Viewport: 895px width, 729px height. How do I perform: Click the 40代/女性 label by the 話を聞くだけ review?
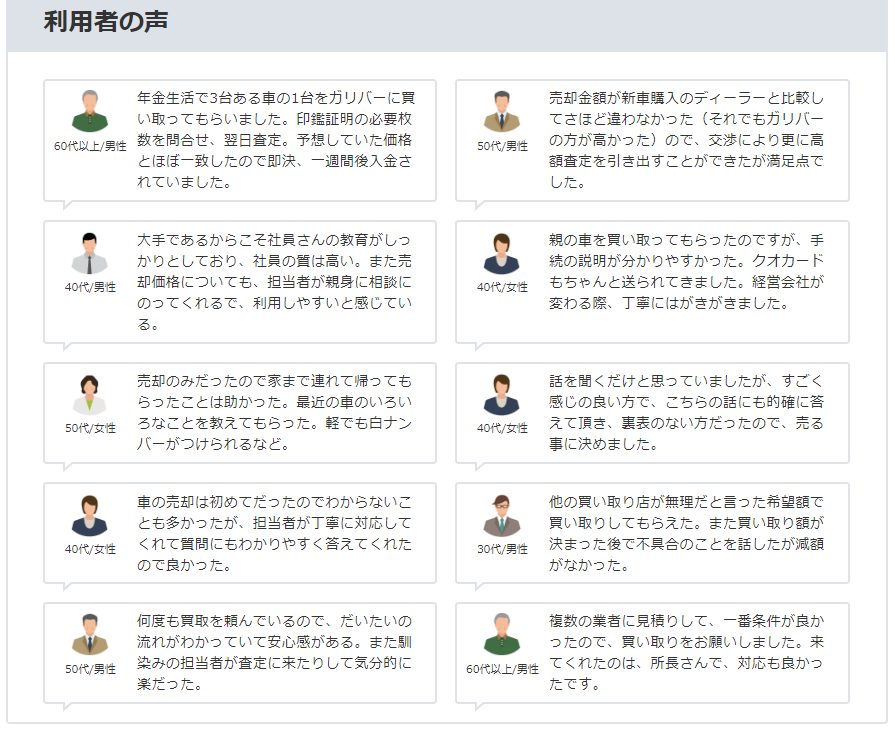tap(502, 428)
